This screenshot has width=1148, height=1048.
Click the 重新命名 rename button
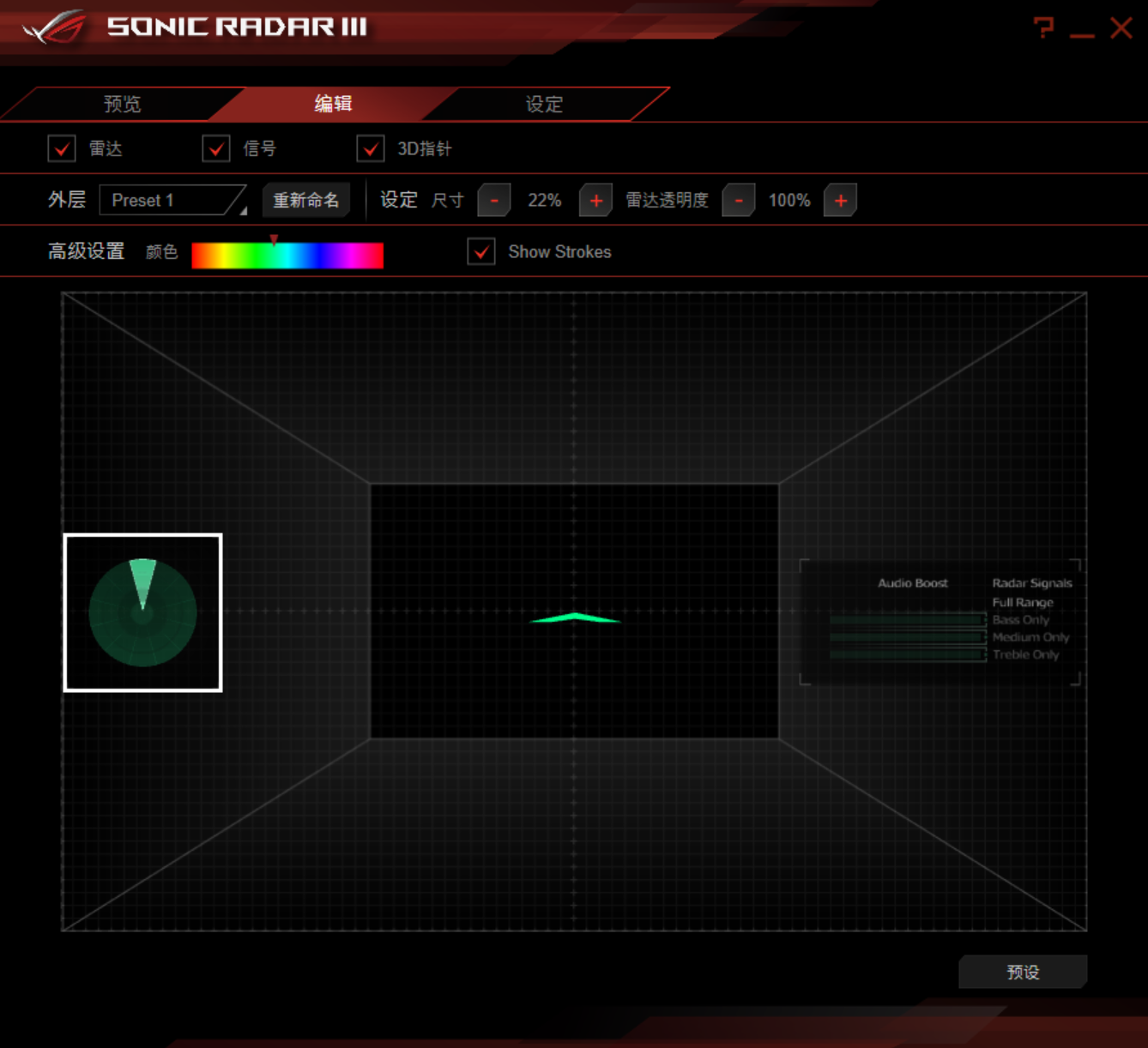tap(305, 201)
